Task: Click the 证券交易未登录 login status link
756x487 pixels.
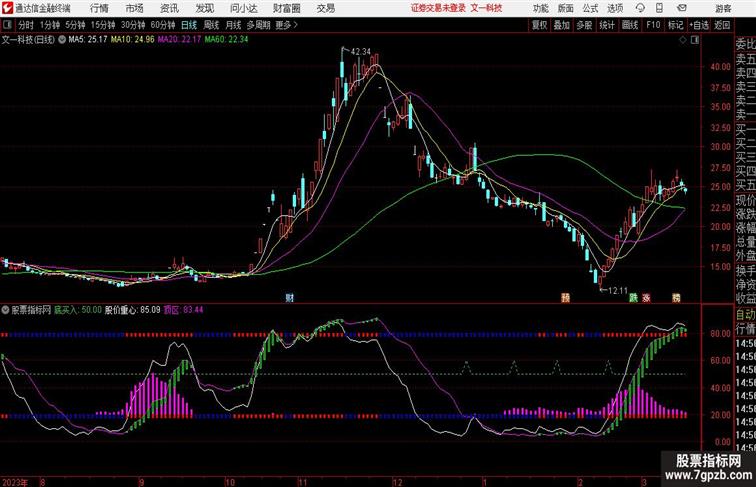Action: coord(438,8)
